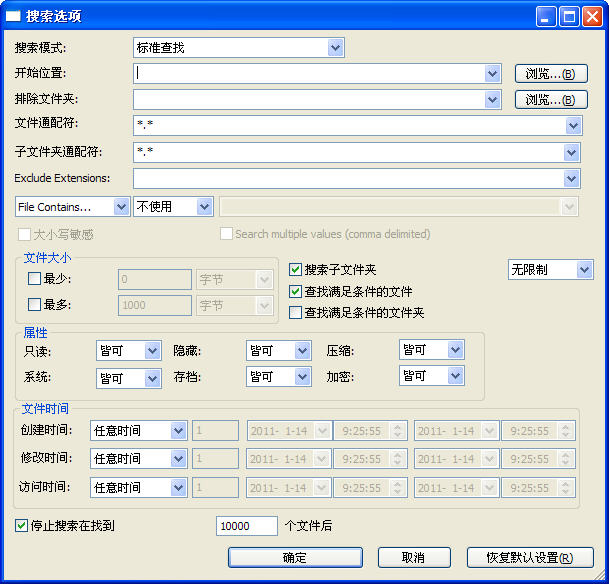Click 恢复默认设置 button

click(x=530, y=557)
